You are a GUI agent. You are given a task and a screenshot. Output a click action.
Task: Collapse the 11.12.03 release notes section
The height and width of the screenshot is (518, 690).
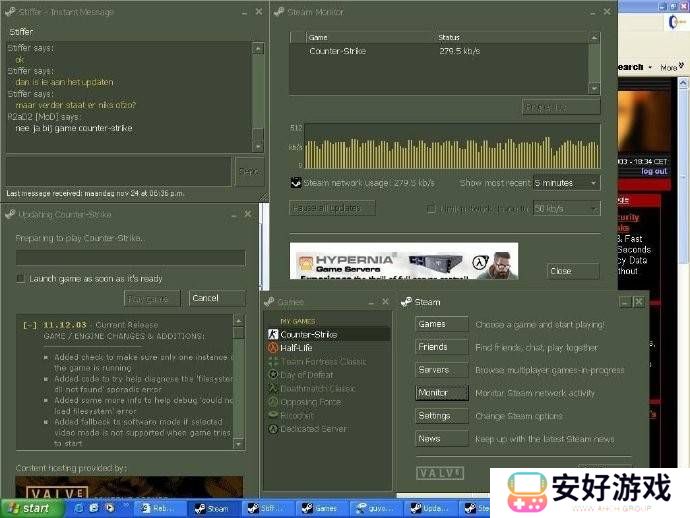click(29, 325)
